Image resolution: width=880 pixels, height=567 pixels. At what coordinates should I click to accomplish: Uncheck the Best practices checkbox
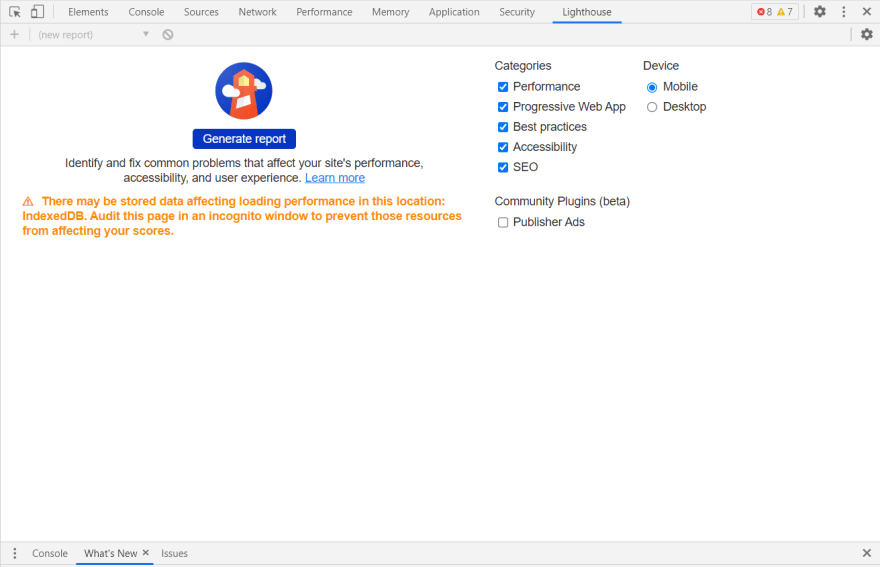[503, 127]
